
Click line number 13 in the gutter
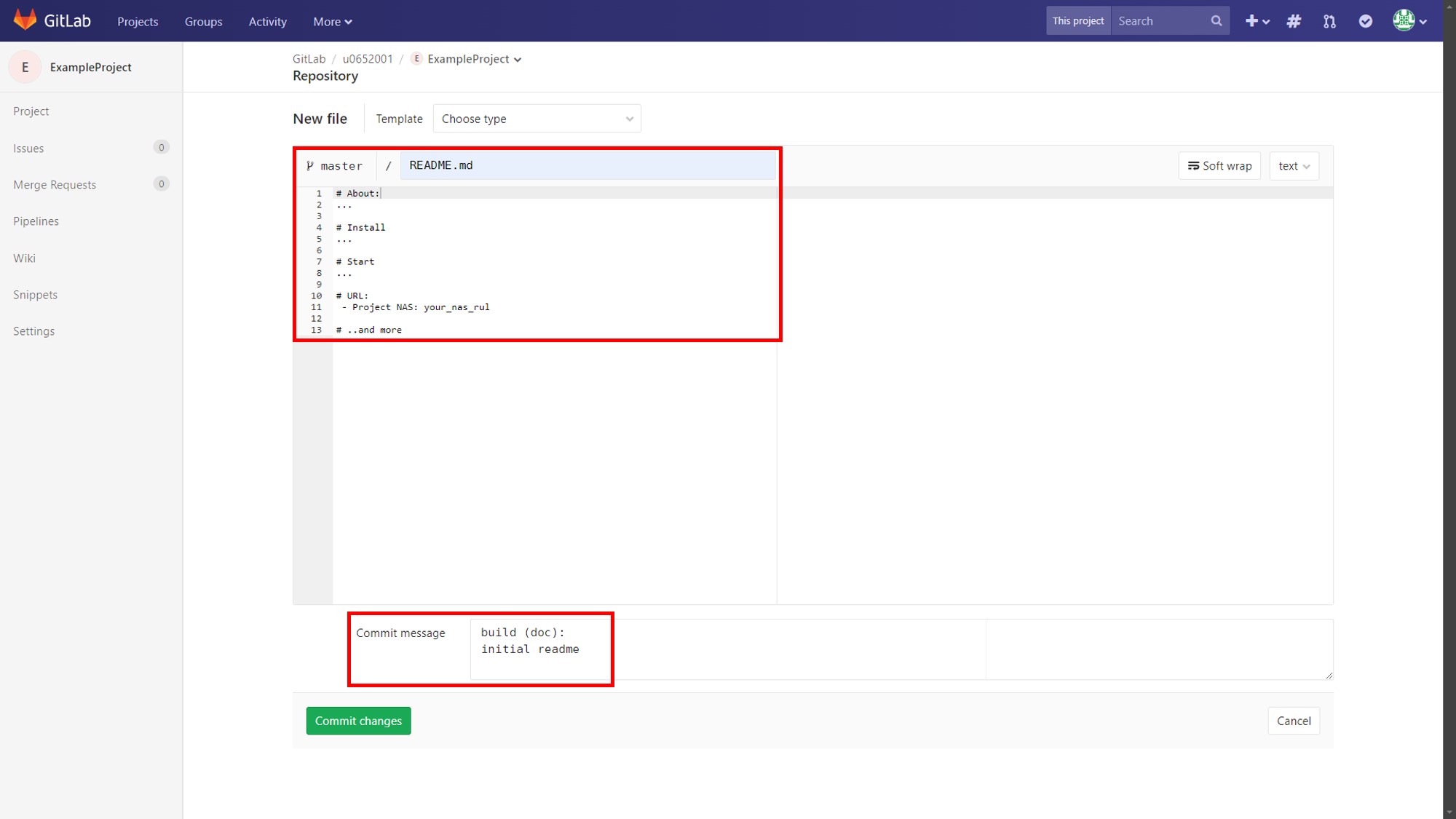[x=316, y=331]
